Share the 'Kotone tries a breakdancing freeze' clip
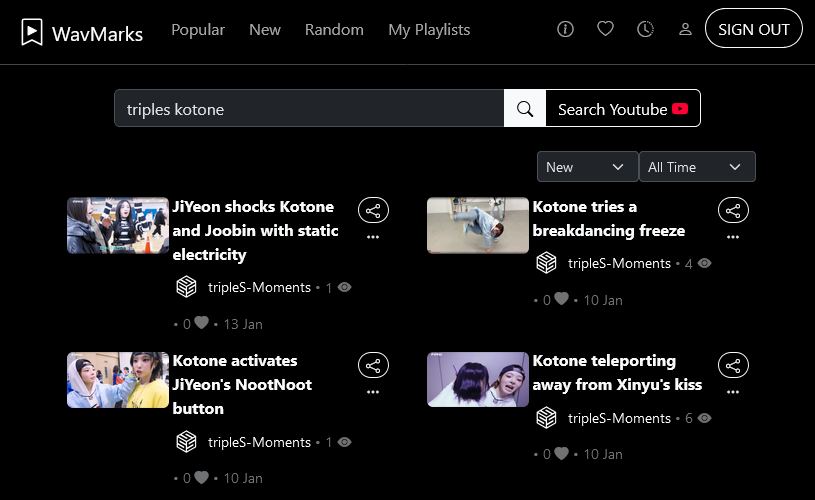Screen dimensions: 815x500 coord(733,210)
